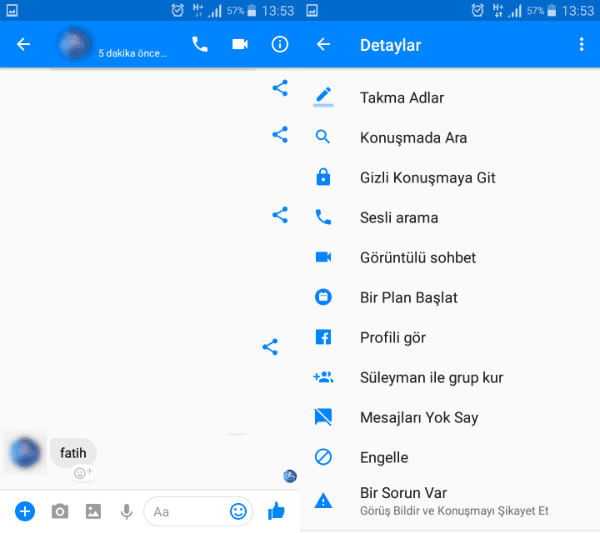Tap the phone icon beside Sesli arama
The width and height of the screenshot is (600, 533).
click(323, 217)
